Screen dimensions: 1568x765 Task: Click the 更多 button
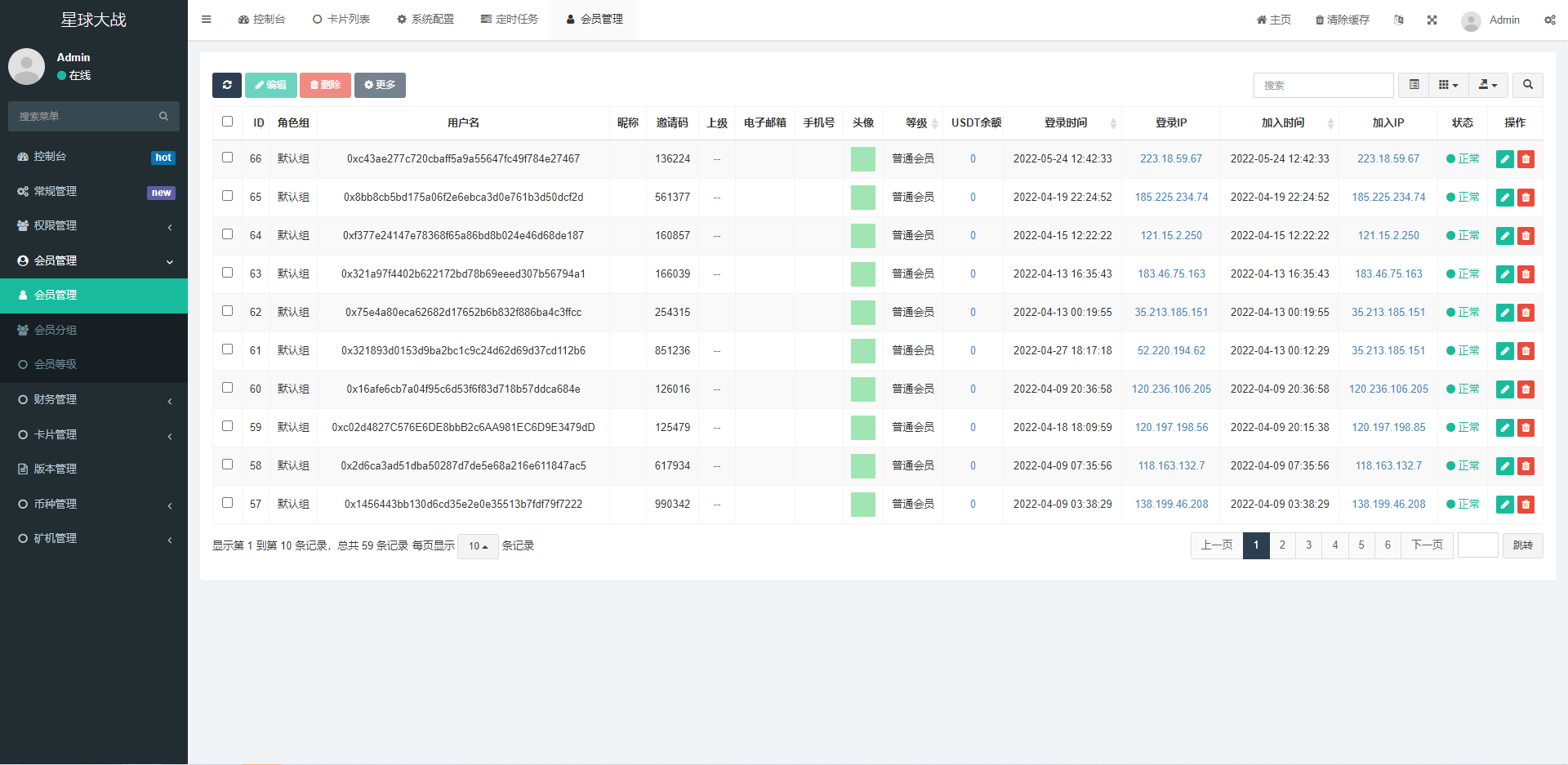380,85
